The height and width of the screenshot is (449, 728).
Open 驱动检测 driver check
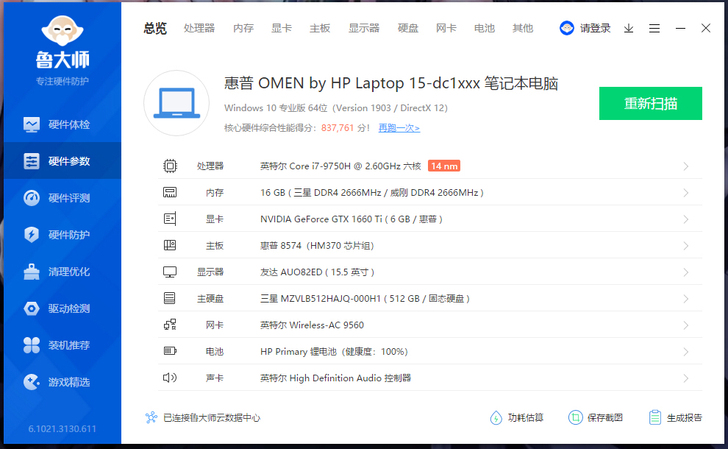(62, 308)
